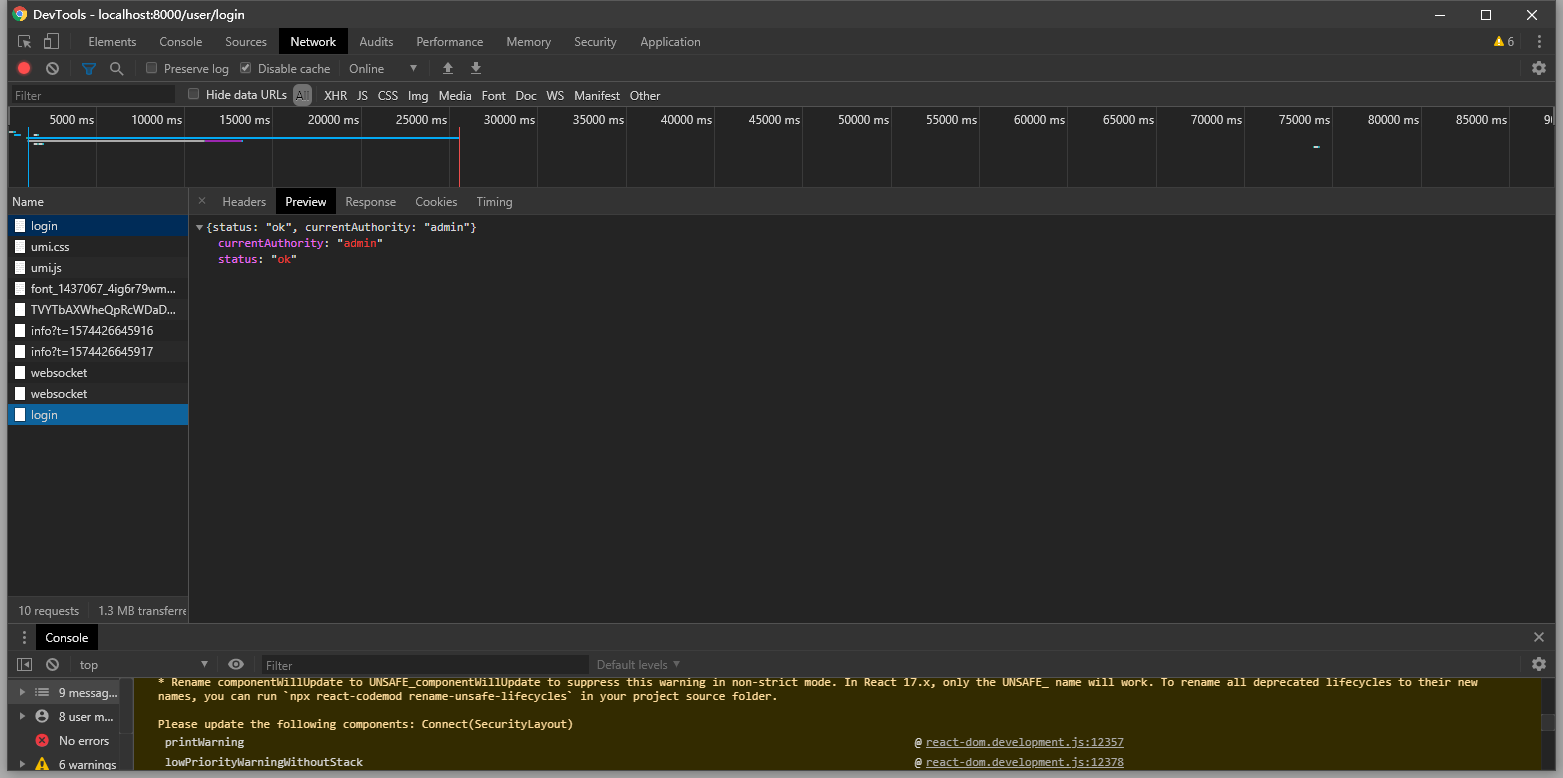Viewport: 1563px width, 778px height.
Task: Open the Security panel tab
Action: click(595, 42)
